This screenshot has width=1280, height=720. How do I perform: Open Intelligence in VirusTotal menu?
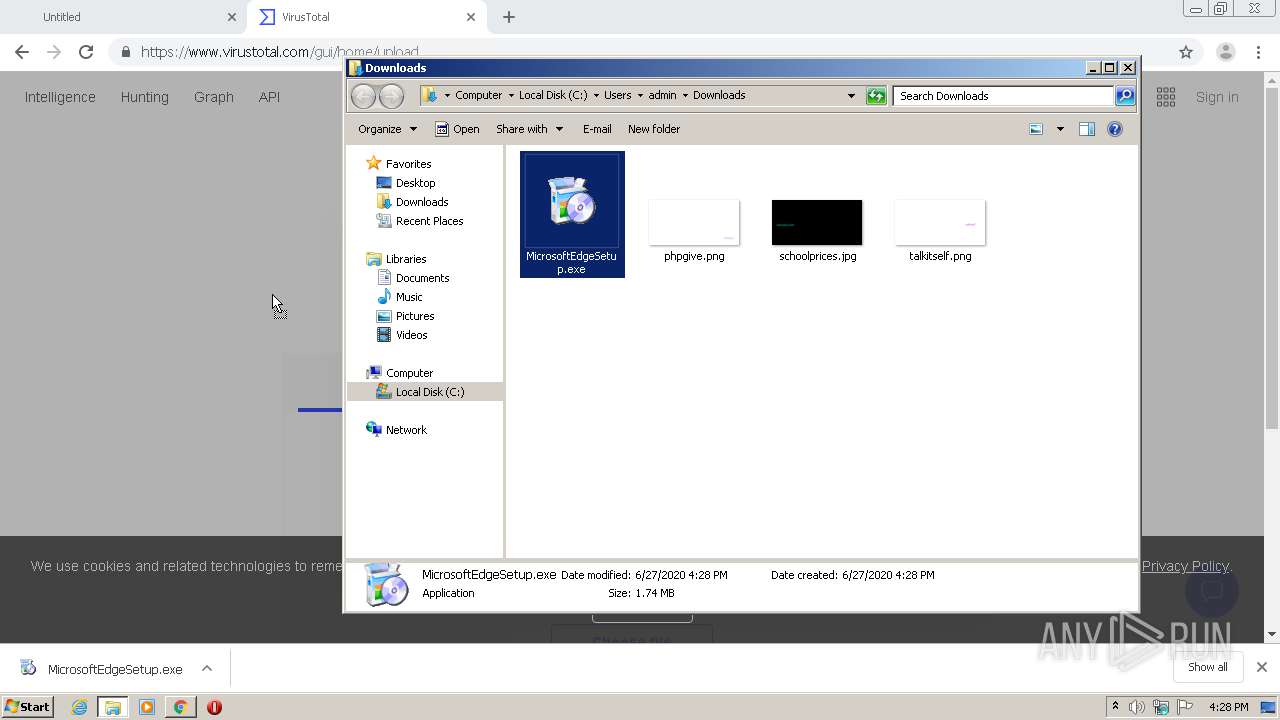click(60, 97)
